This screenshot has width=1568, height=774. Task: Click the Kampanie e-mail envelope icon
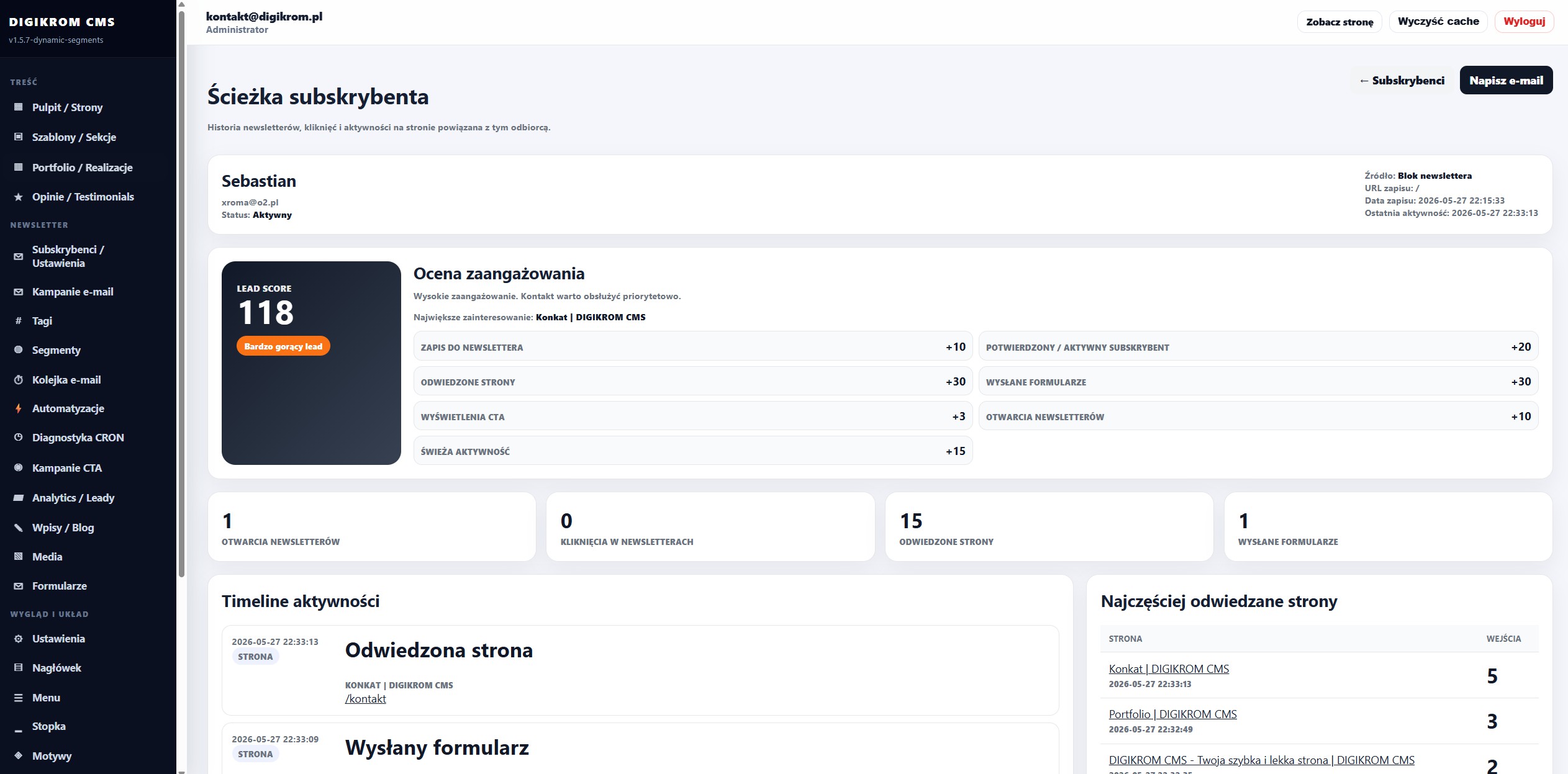click(19, 292)
